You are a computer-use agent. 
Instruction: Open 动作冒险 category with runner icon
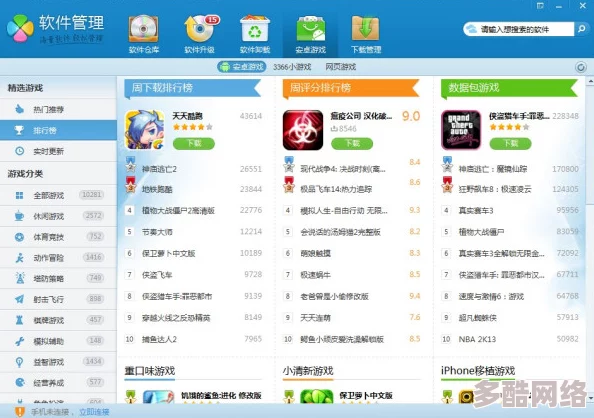pos(58,258)
